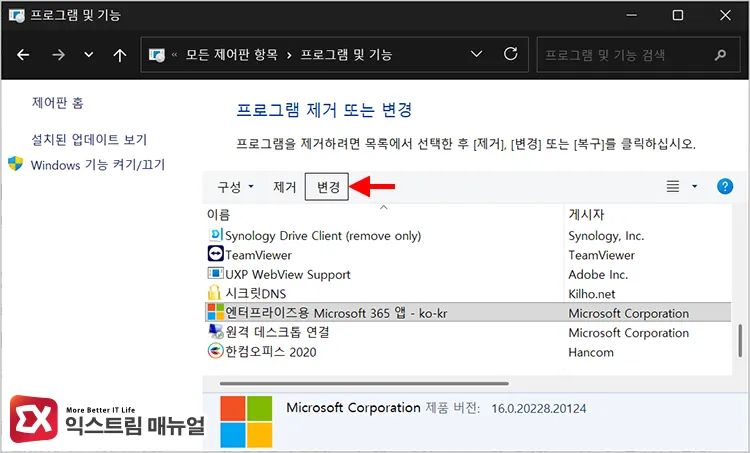This screenshot has width=750, height=453.
Task: Click Hancom publisher cell
Action: click(591, 353)
